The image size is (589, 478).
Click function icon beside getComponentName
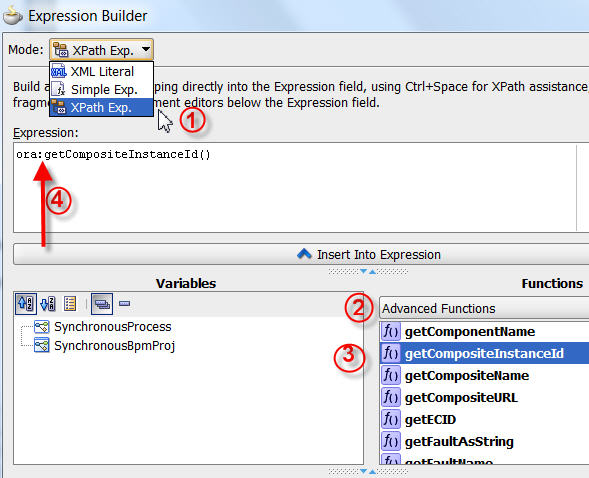(391, 331)
